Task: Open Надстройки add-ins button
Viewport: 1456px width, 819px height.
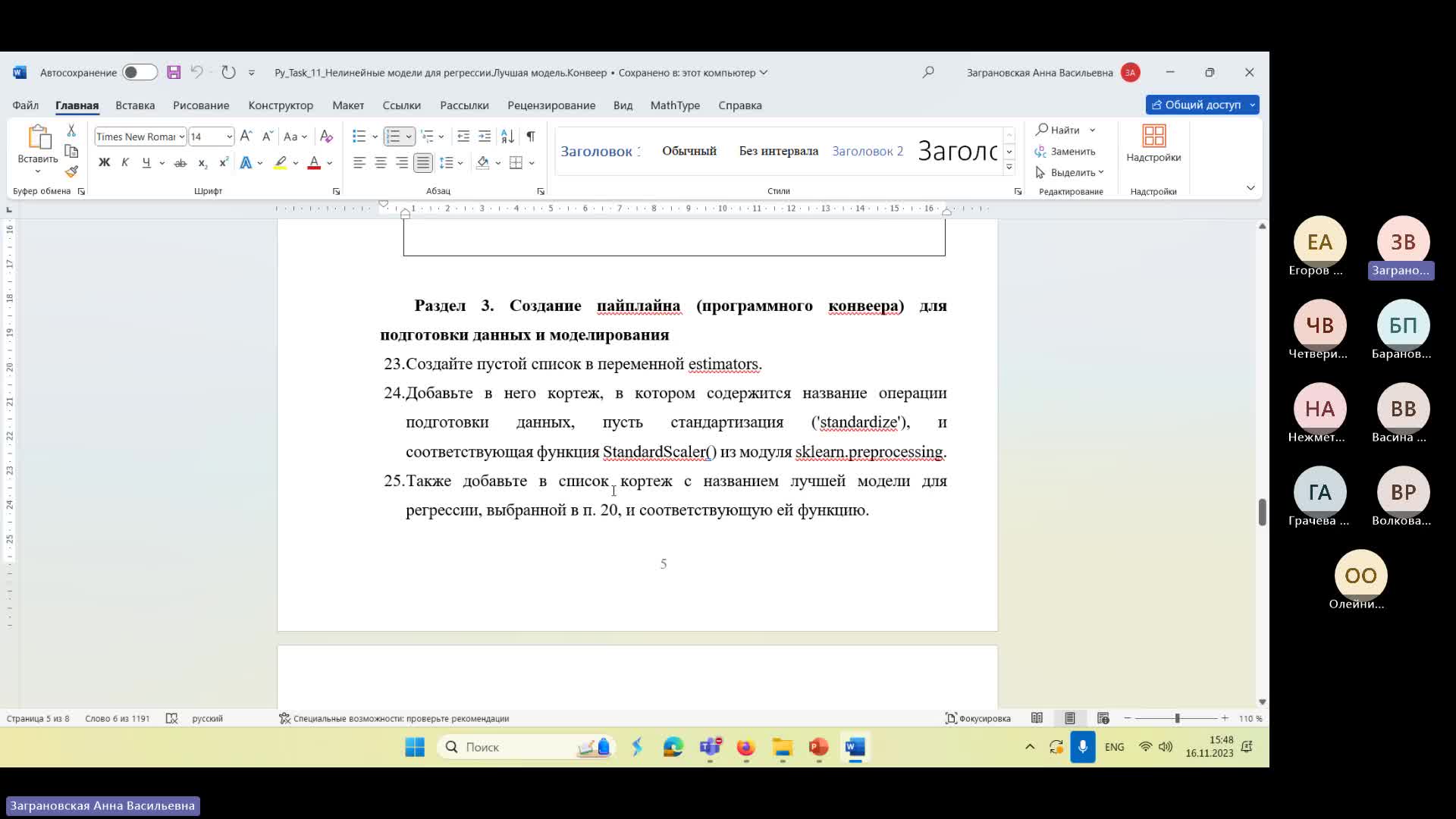Action: [x=1153, y=144]
